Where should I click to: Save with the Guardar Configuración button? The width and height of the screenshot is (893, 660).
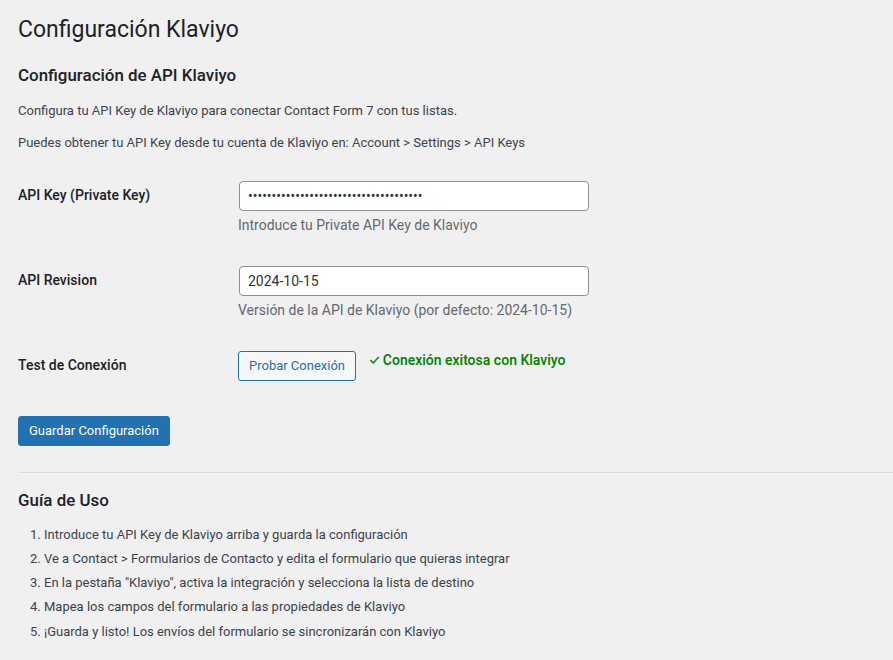(x=94, y=431)
